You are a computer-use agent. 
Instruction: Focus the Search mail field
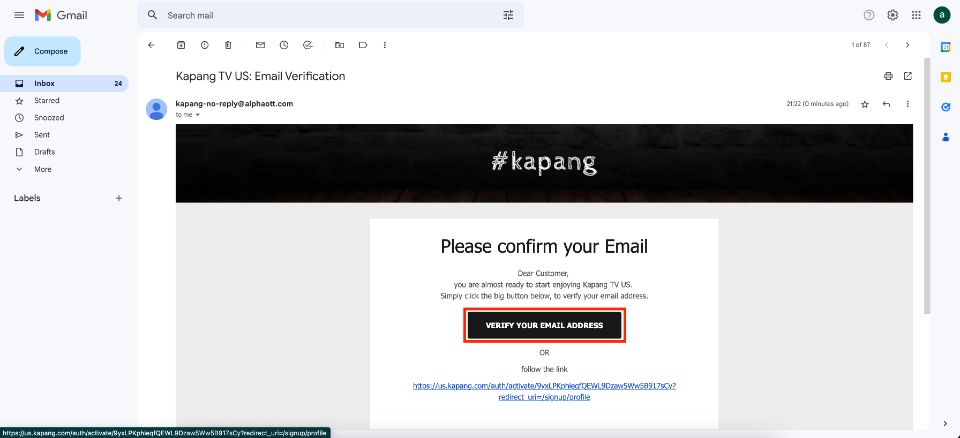pos(331,15)
